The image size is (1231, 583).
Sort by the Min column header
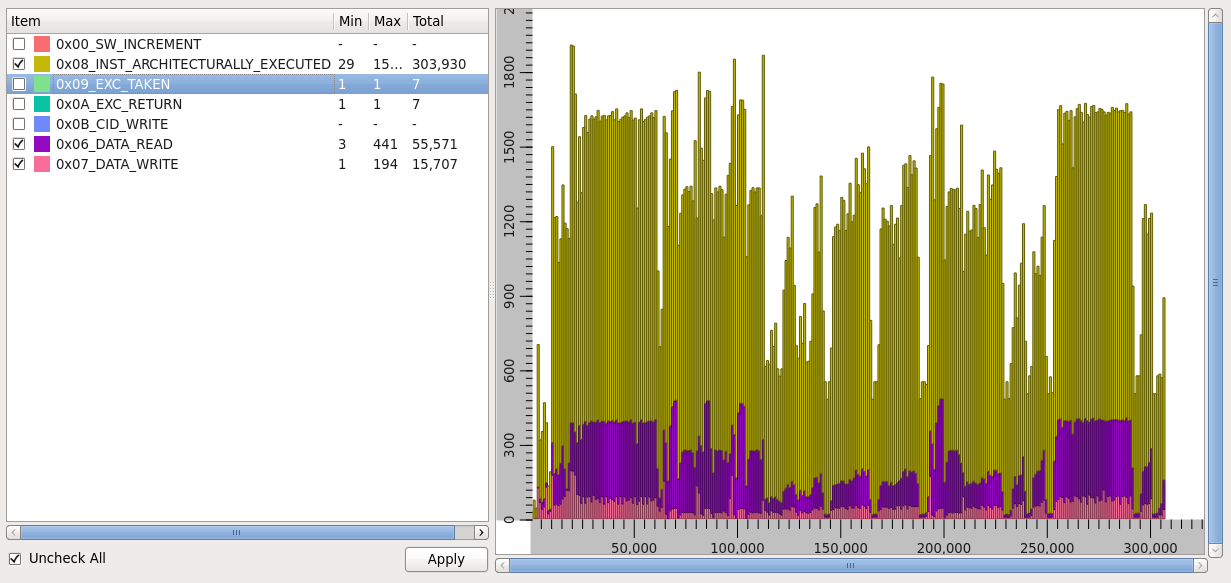pyautogui.click(x=350, y=21)
